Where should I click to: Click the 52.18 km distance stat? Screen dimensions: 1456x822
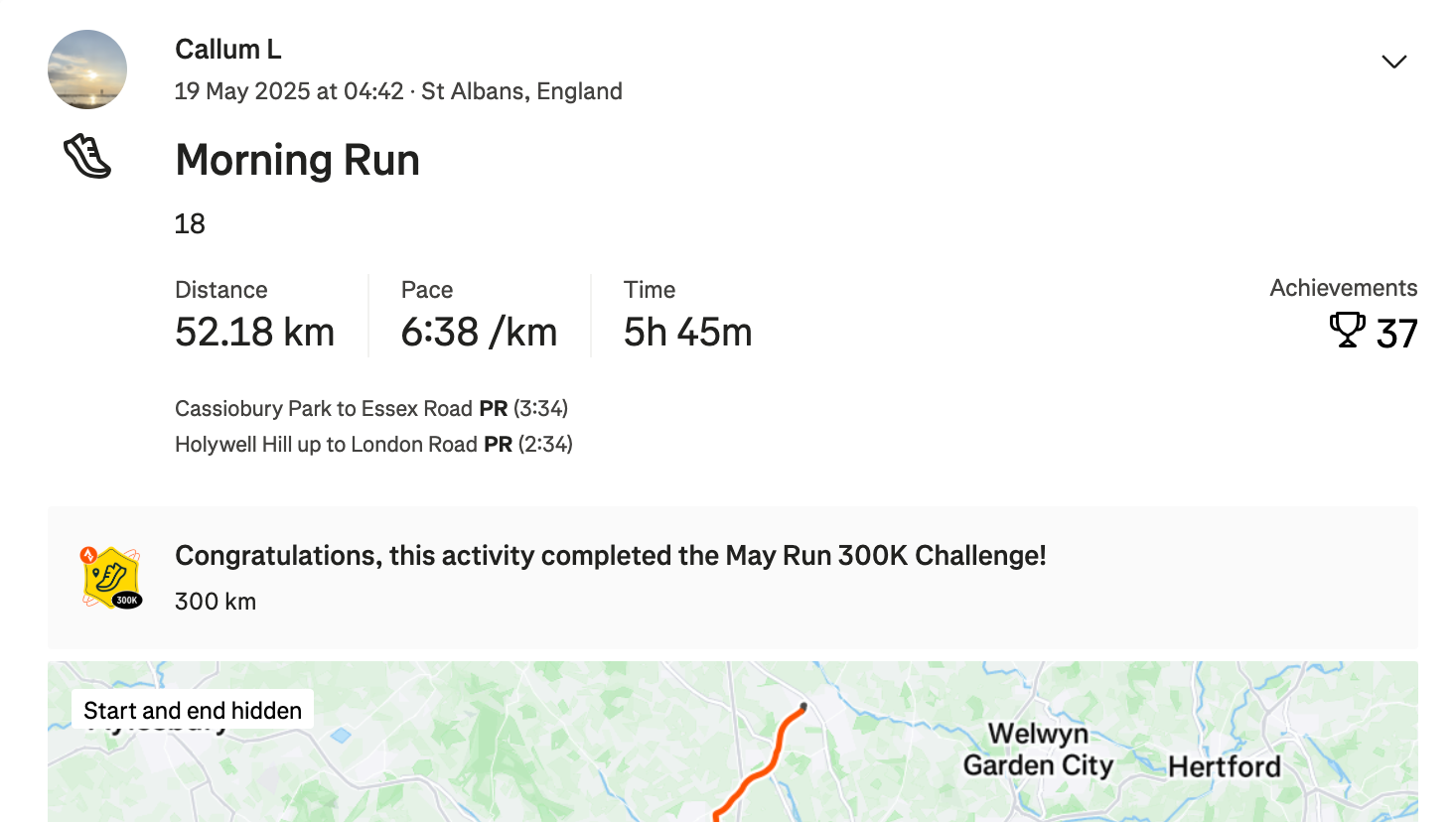[255, 332]
